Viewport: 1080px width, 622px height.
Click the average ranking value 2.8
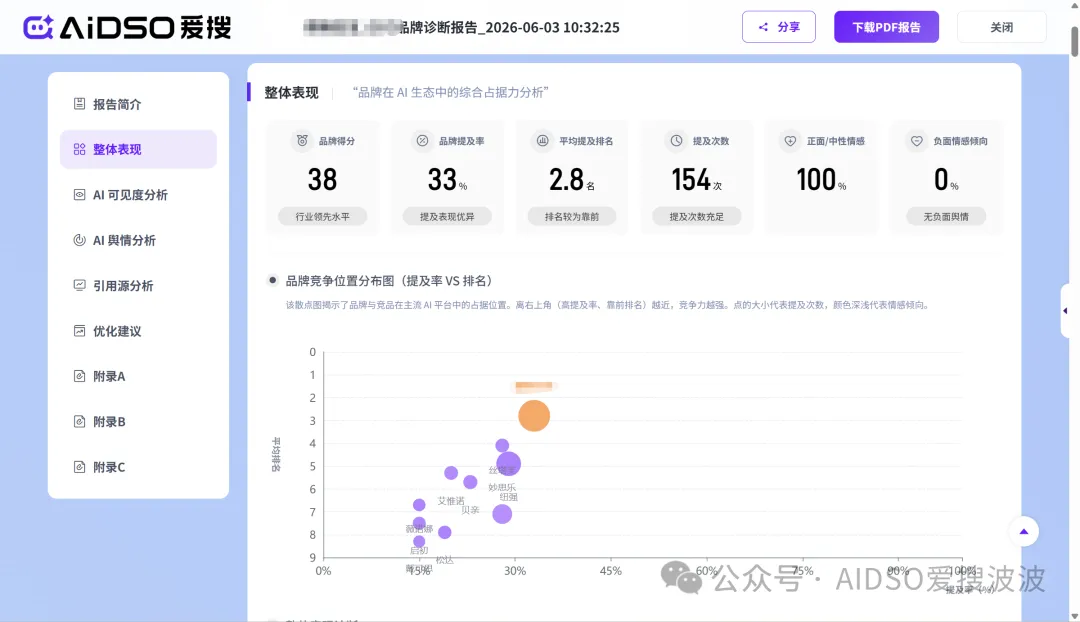[x=572, y=180]
